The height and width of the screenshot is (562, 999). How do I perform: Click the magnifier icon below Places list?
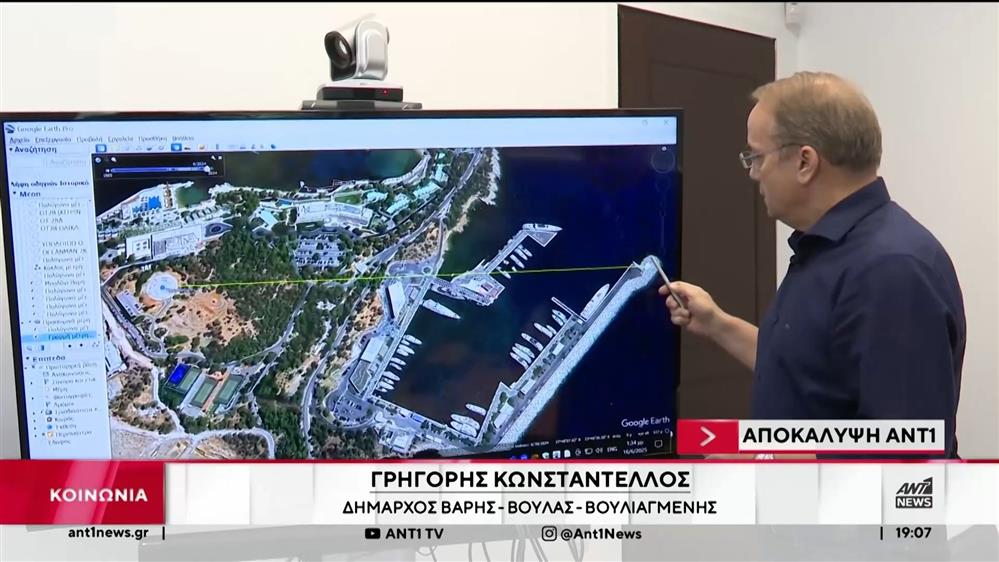(27, 346)
